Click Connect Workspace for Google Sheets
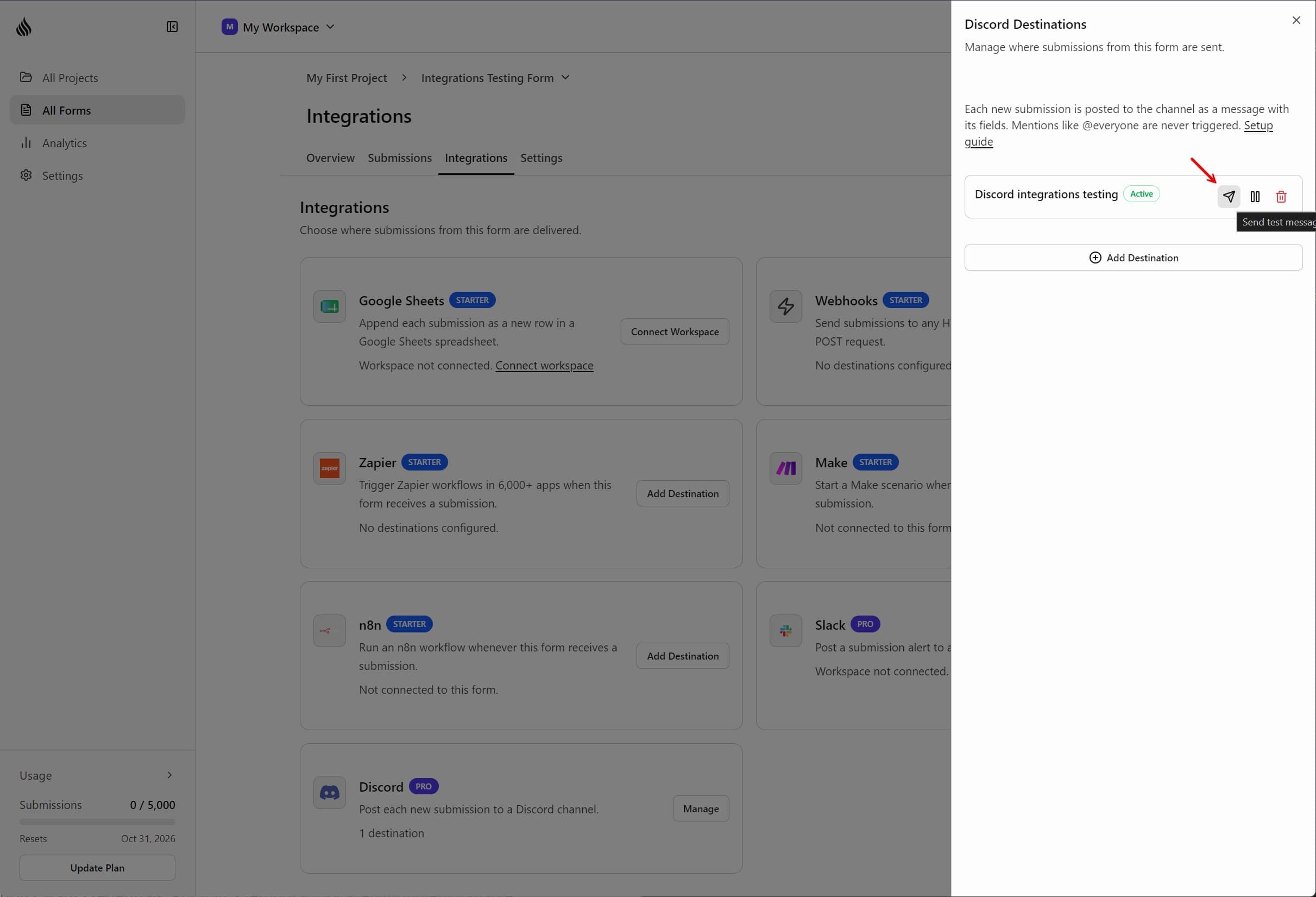Viewport: 1316px width, 897px height. [x=675, y=332]
